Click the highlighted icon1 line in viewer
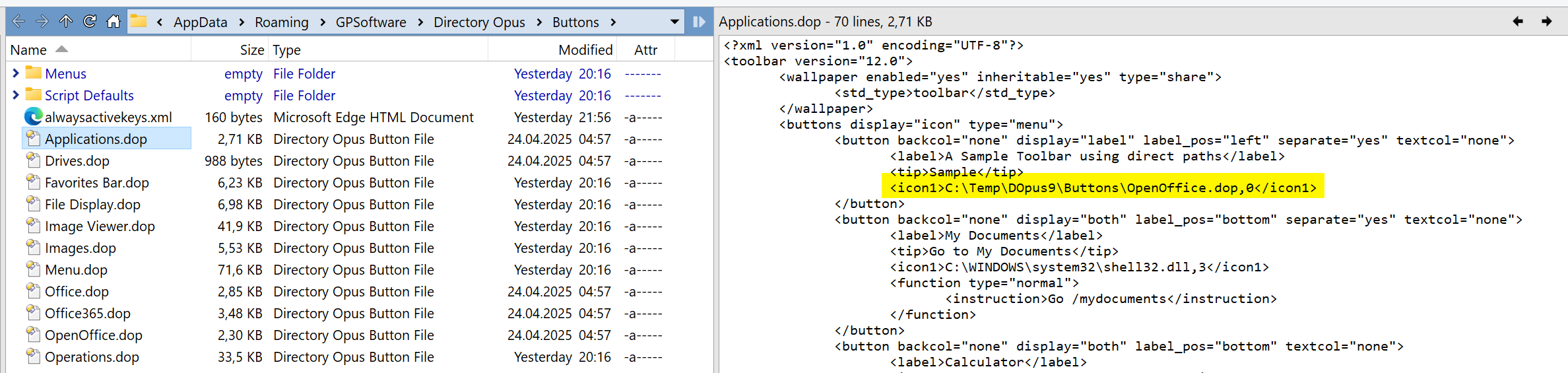The image size is (1568, 373). point(1102,188)
